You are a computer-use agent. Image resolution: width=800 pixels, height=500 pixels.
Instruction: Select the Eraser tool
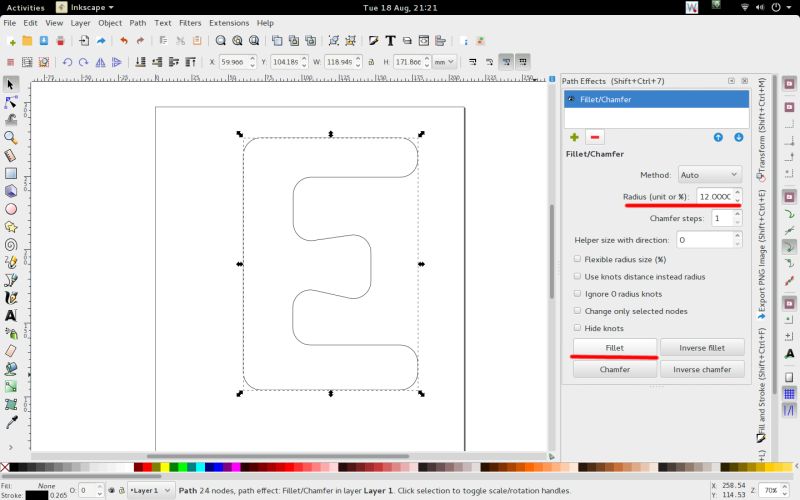[11, 351]
